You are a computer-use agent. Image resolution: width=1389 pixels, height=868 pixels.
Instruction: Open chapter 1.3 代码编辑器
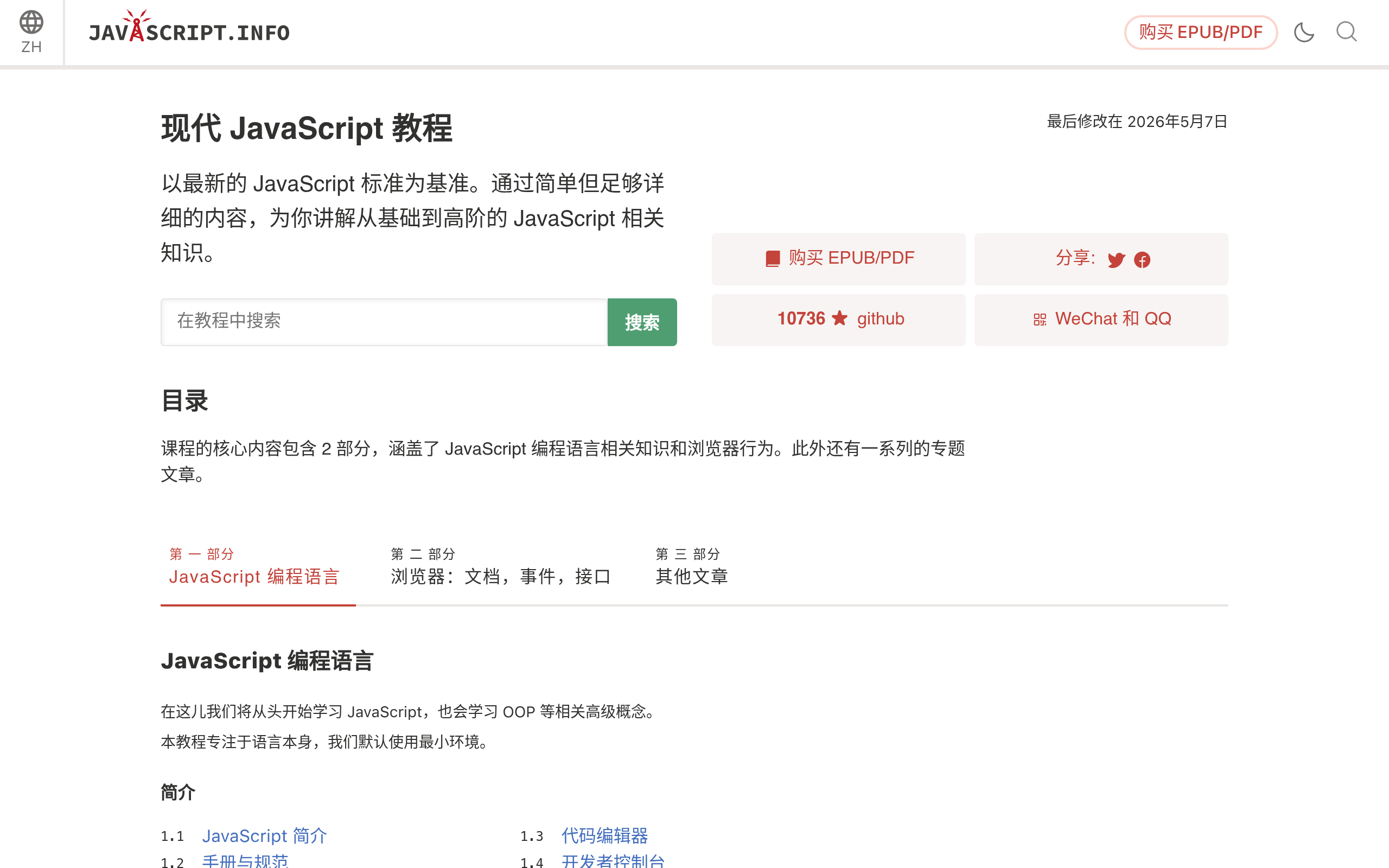pyautogui.click(x=604, y=836)
